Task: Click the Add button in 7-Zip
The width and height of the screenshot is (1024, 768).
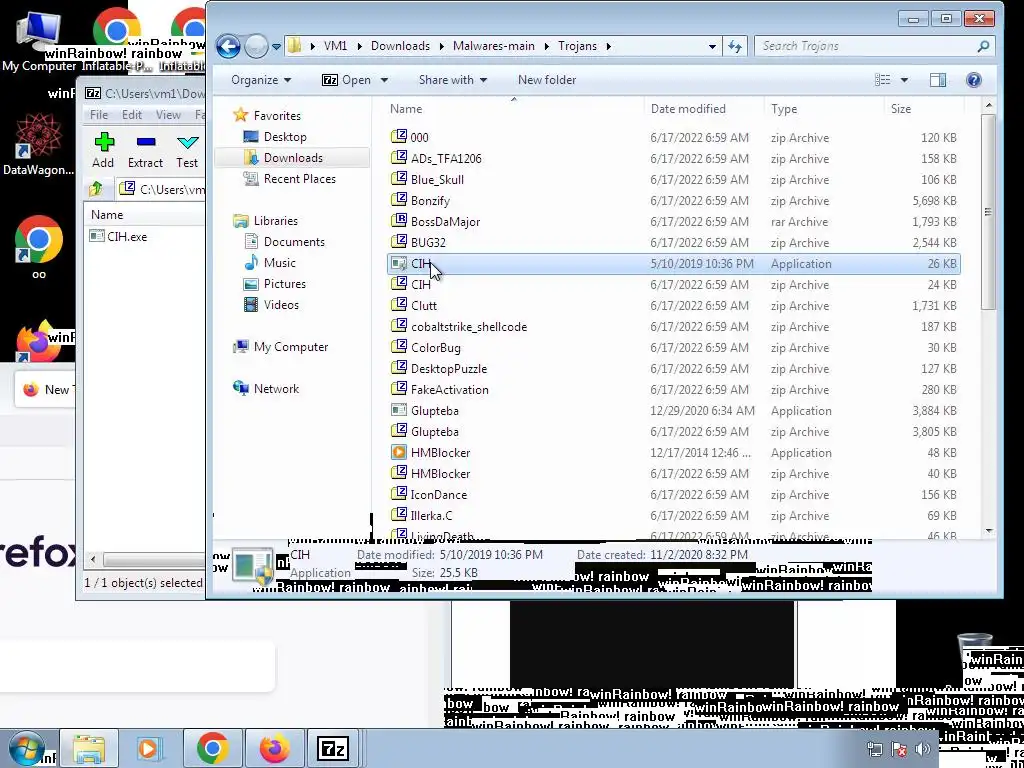Action: 103,151
